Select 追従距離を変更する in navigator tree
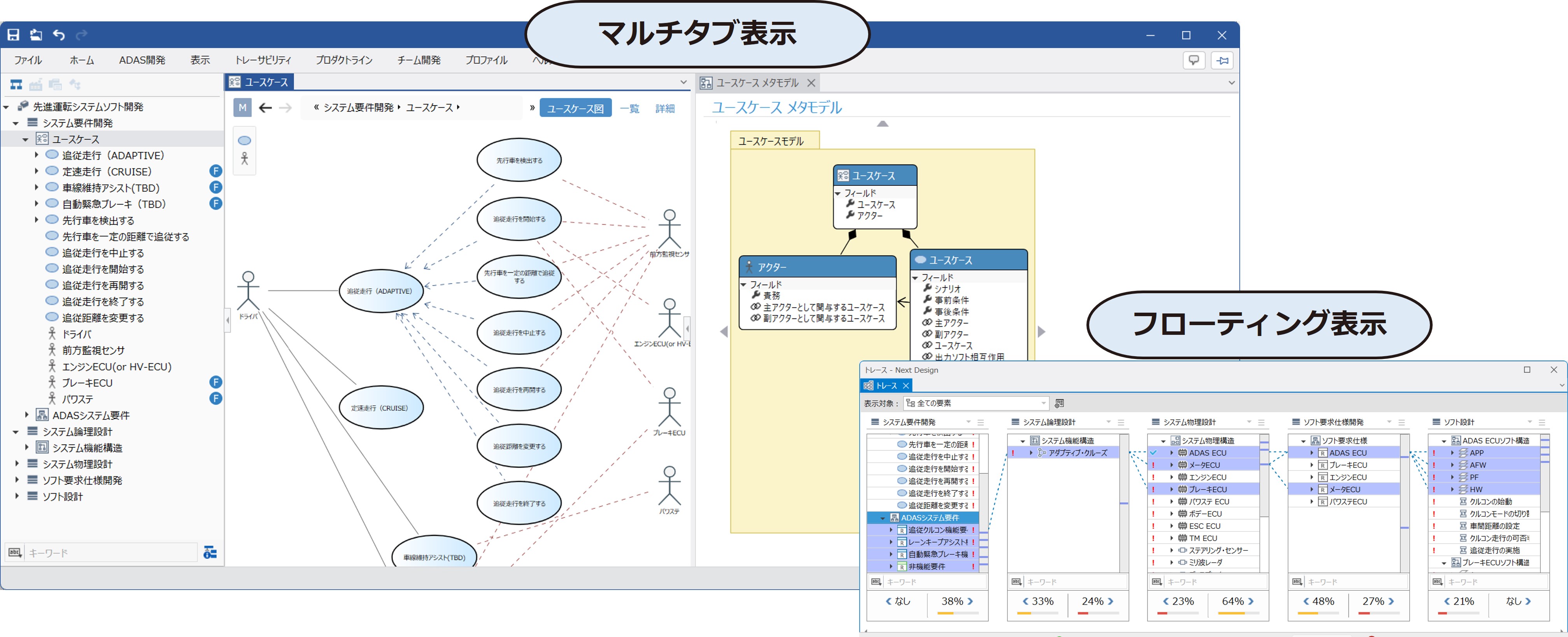The height and width of the screenshot is (637, 1568). [103, 318]
